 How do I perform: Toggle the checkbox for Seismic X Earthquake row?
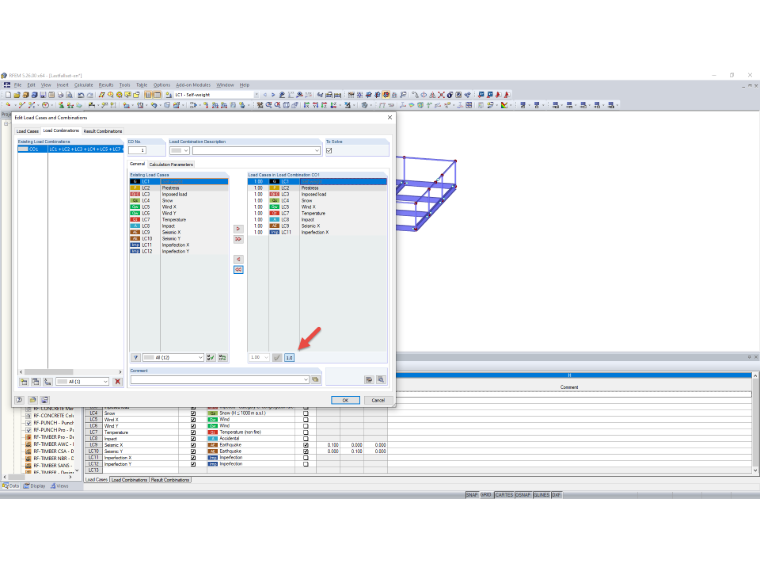point(305,445)
